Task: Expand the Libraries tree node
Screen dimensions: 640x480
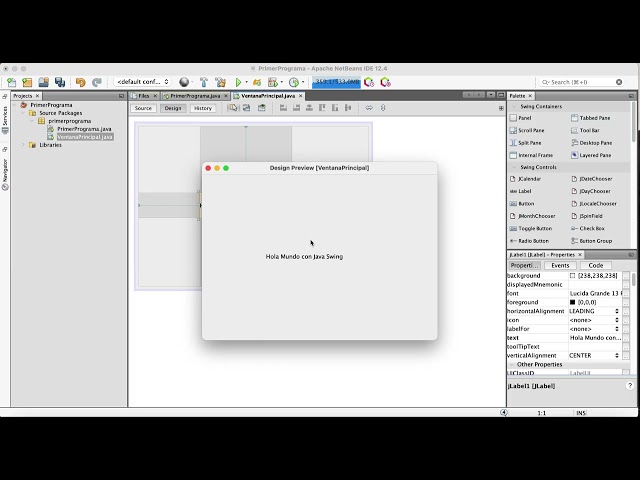Action: (23, 145)
